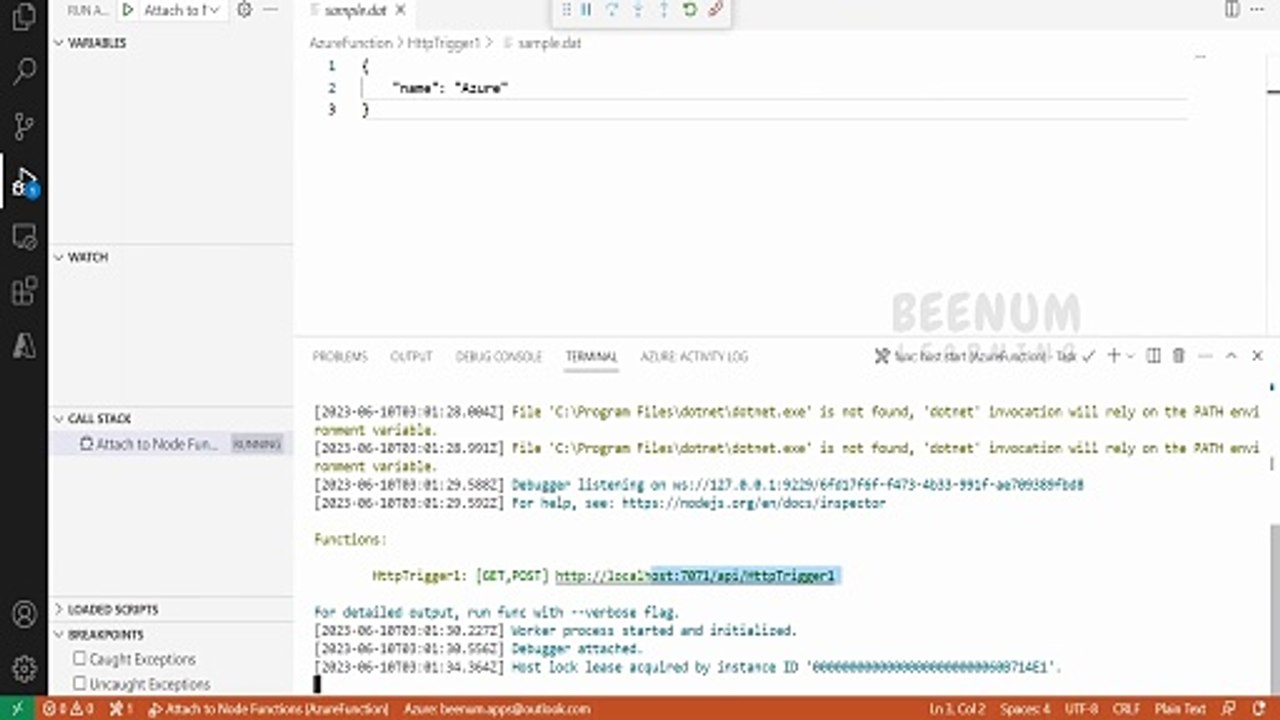Image resolution: width=1280 pixels, height=720 pixels.
Task: Open the new terminal profile dropdown arrow
Action: 1131,355
